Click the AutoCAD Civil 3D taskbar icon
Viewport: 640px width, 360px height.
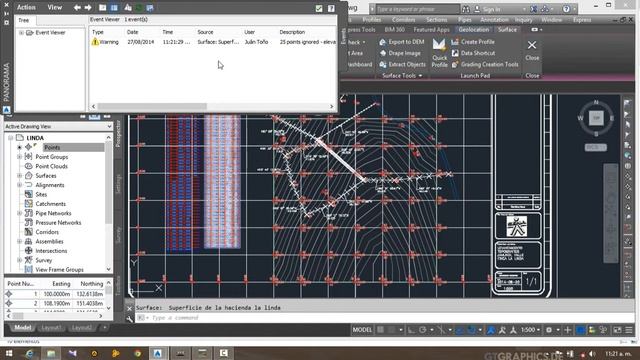pos(158,353)
